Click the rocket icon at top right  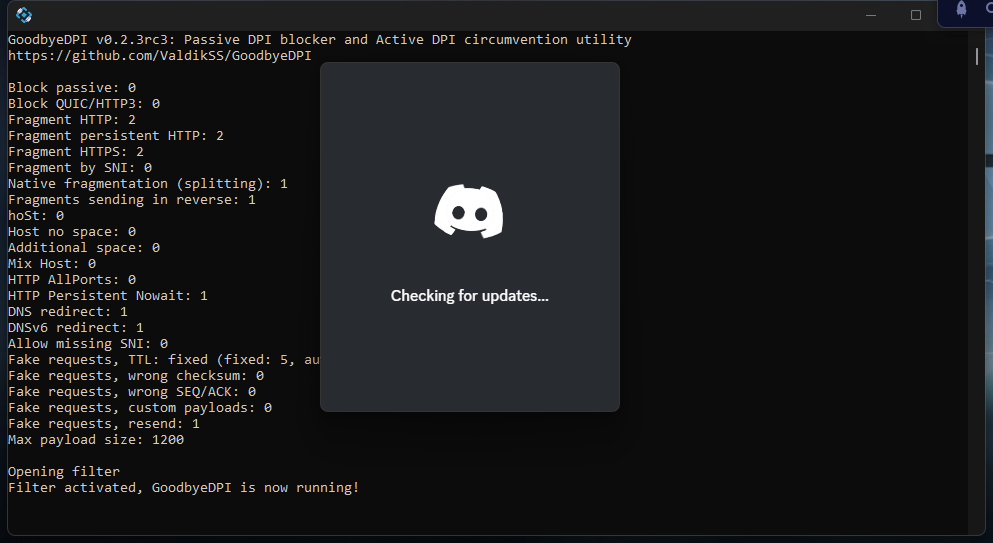[x=961, y=9]
